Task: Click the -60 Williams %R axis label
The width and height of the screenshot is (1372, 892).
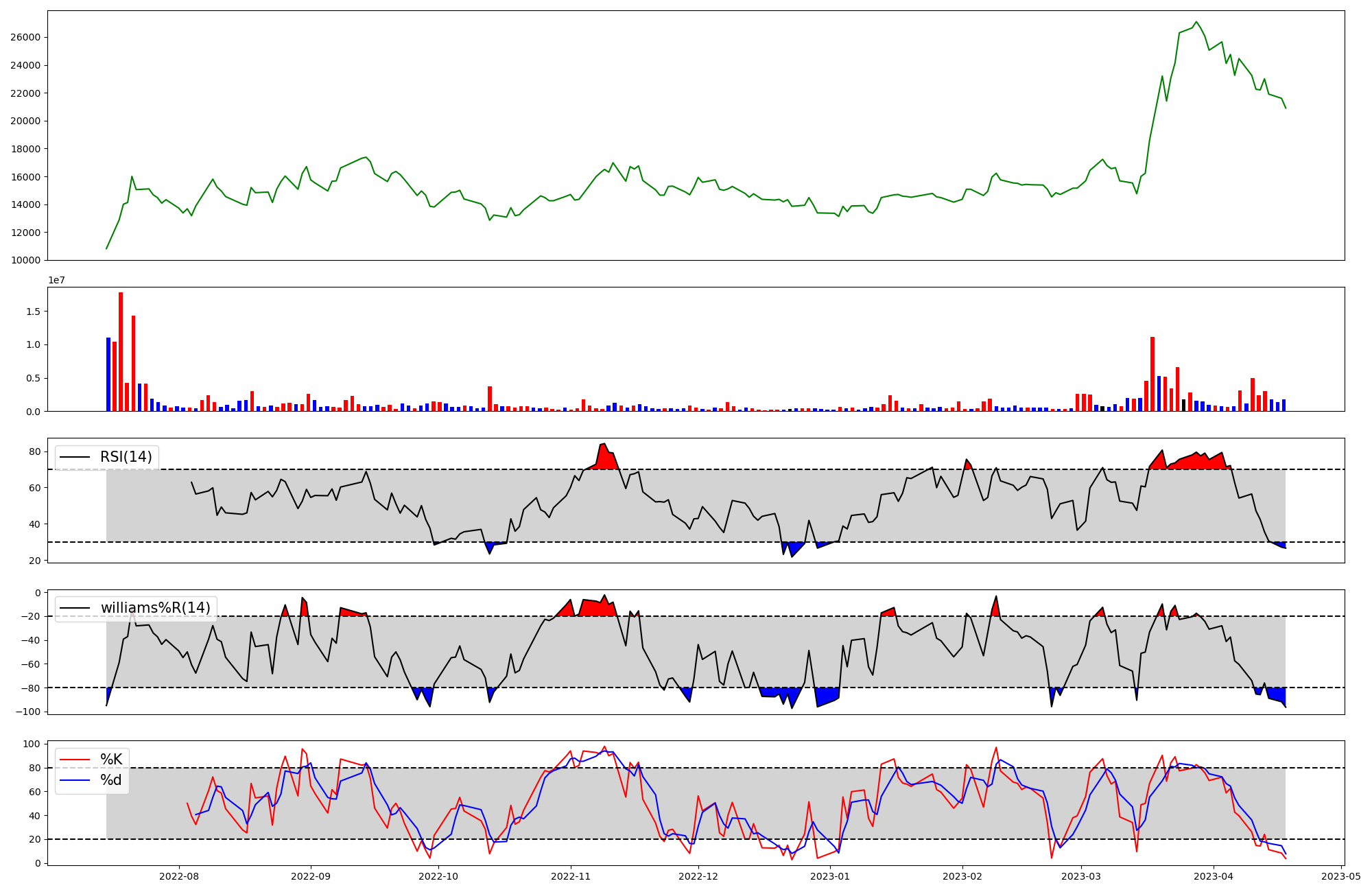Action: (32, 664)
